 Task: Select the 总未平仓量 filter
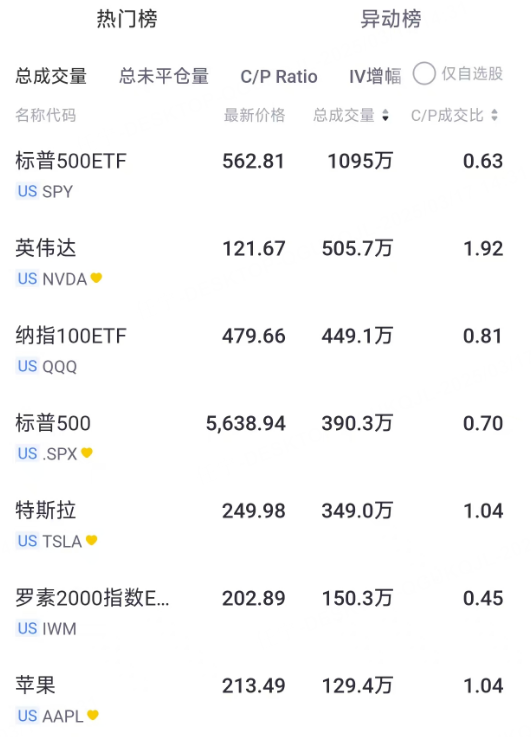pos(164,76)
